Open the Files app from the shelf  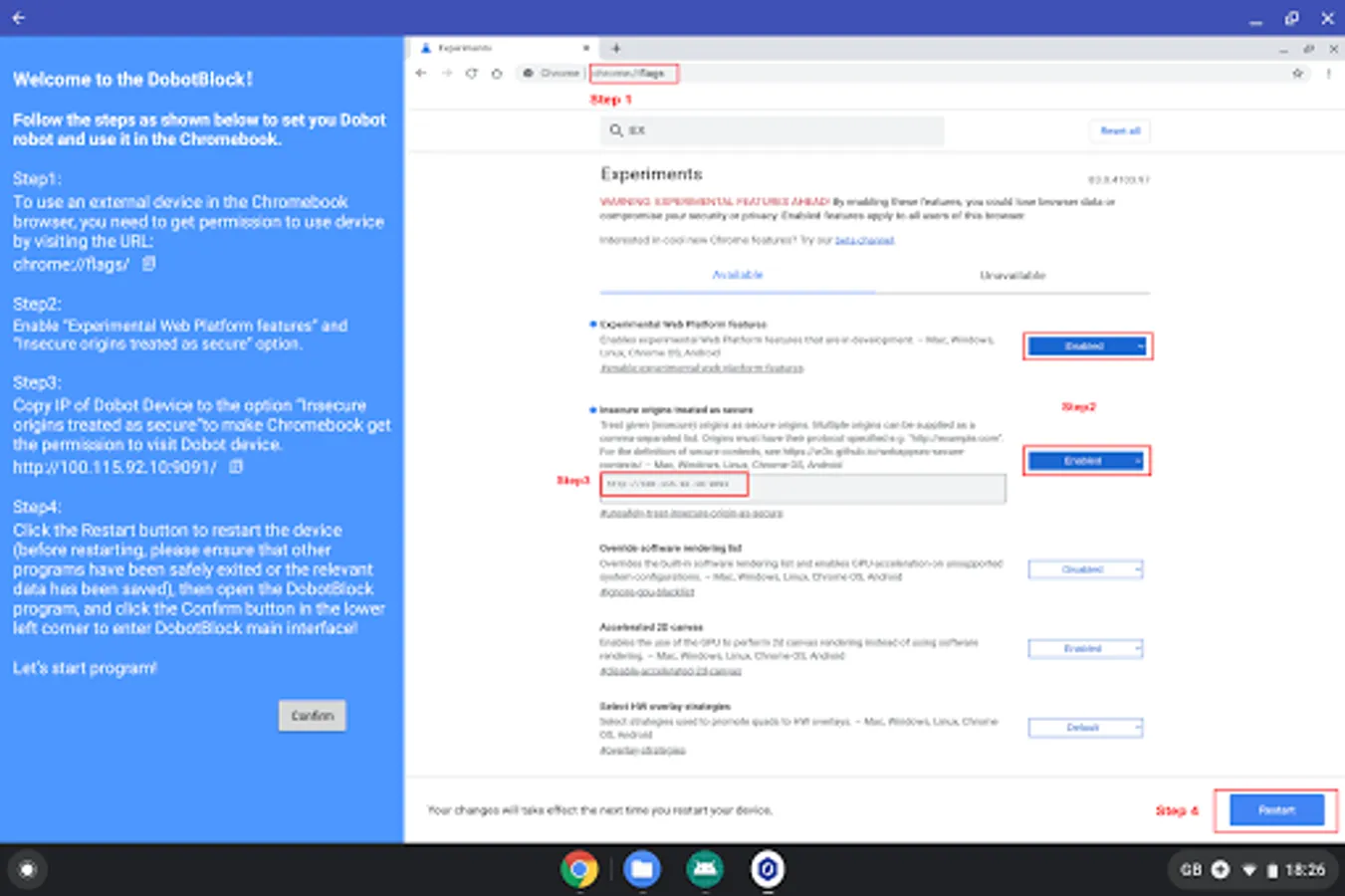(642, 869)
